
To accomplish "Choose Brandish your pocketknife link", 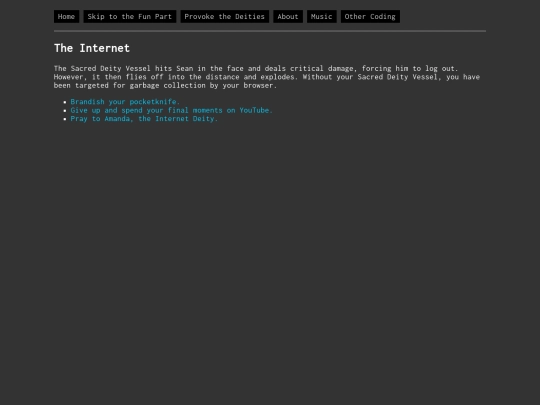I will 125,102.
